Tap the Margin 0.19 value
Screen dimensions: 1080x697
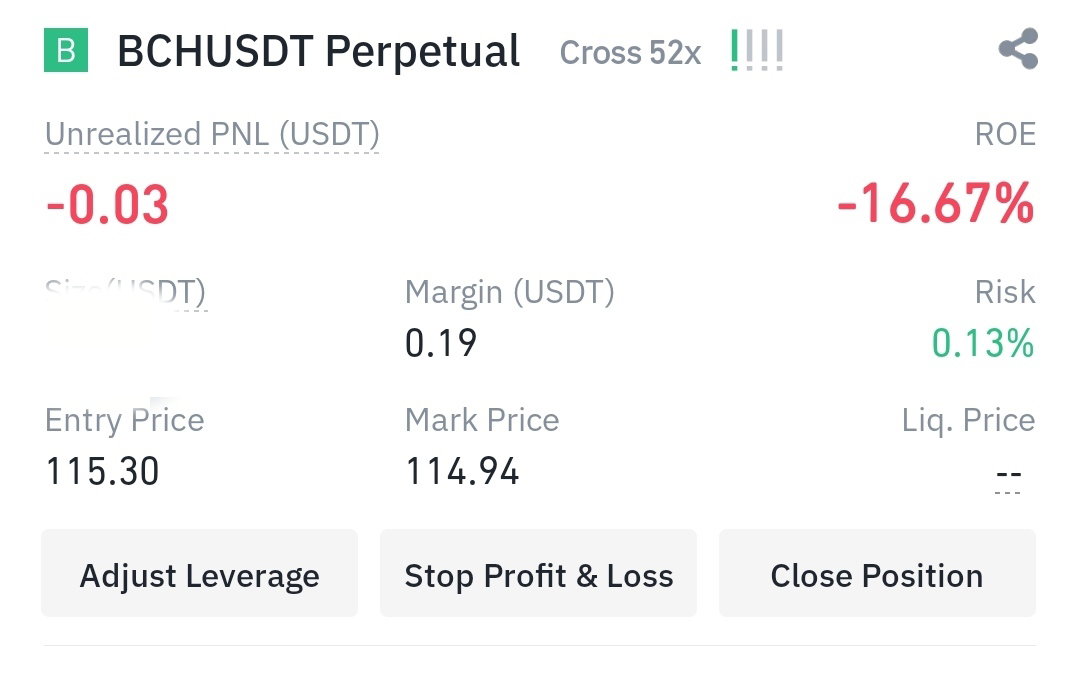[x=441, y=343]
